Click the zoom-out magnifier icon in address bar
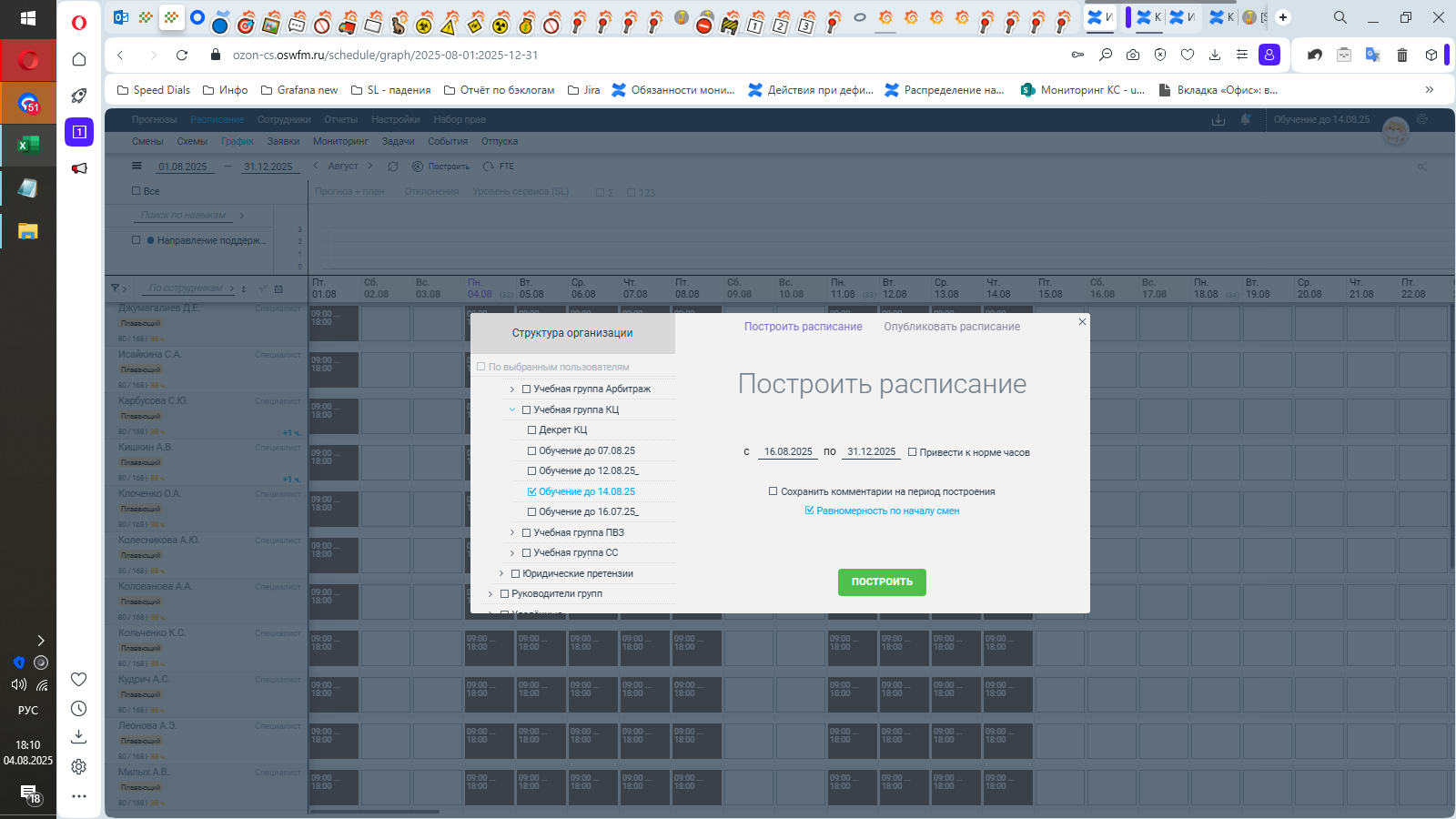1456x819 pixels. [x=1106, y=55]
